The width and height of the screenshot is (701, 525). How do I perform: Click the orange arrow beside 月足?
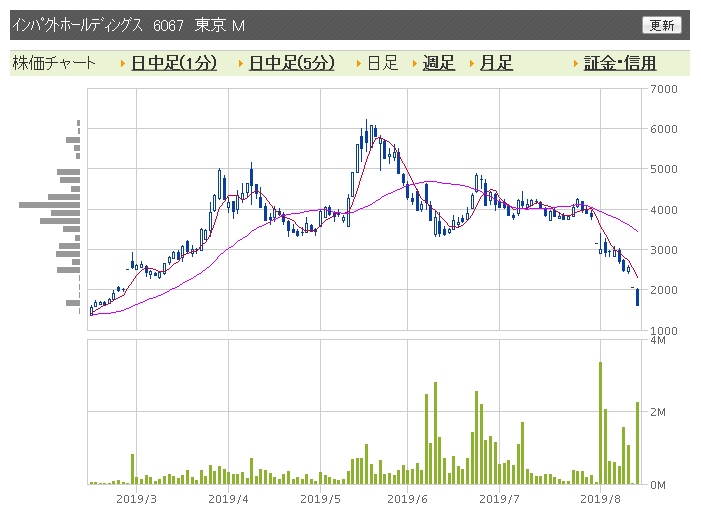tap(472, 64)
